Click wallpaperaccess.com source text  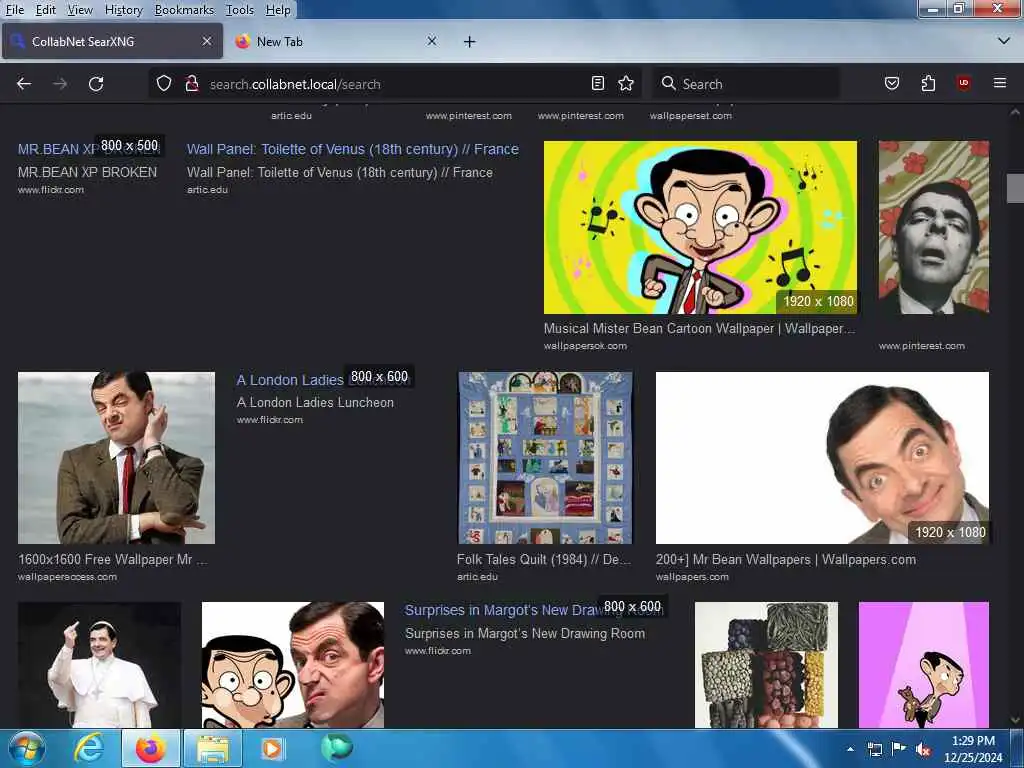coord(67,577)
